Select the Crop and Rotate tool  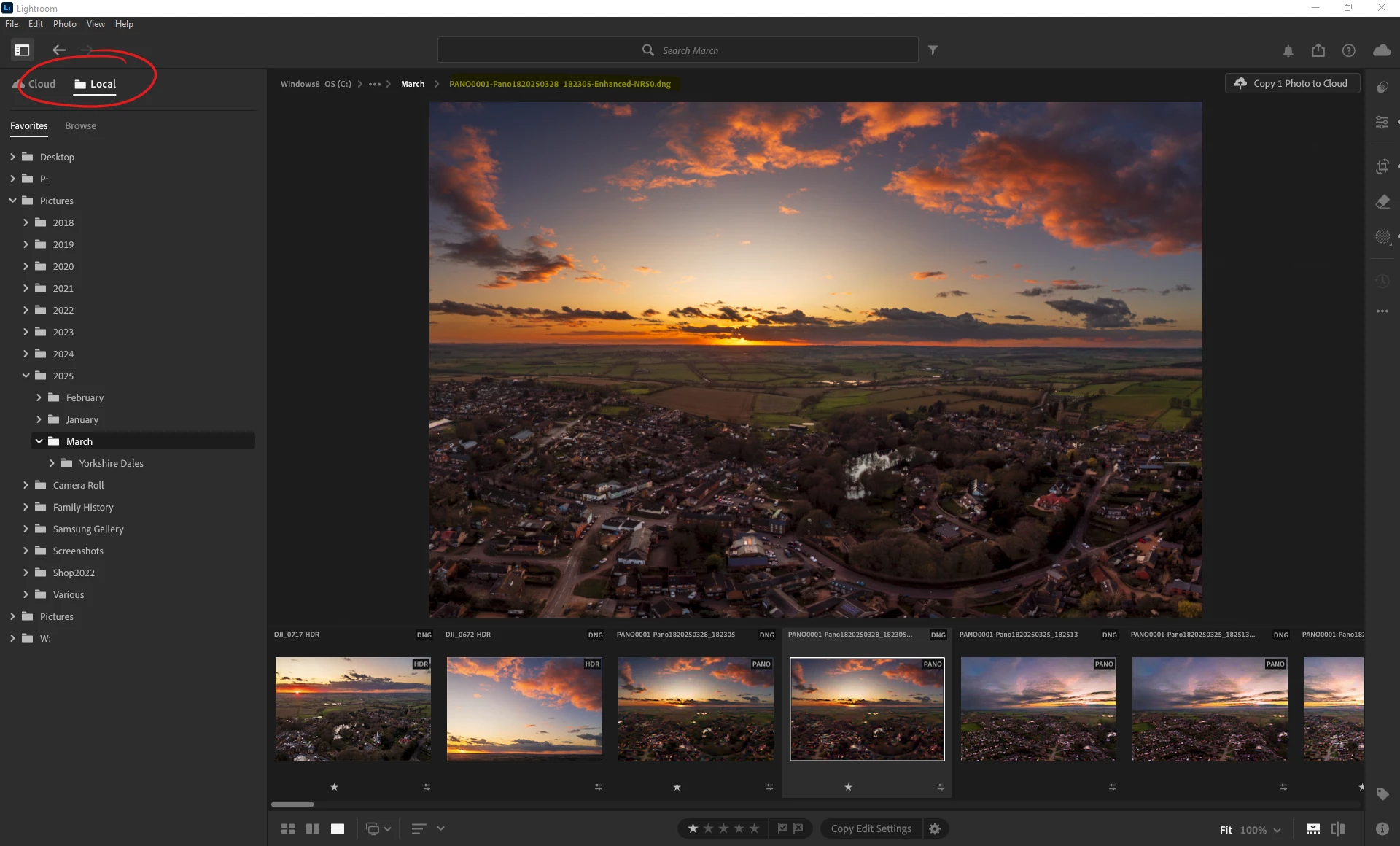click(x=1382, y=167)
